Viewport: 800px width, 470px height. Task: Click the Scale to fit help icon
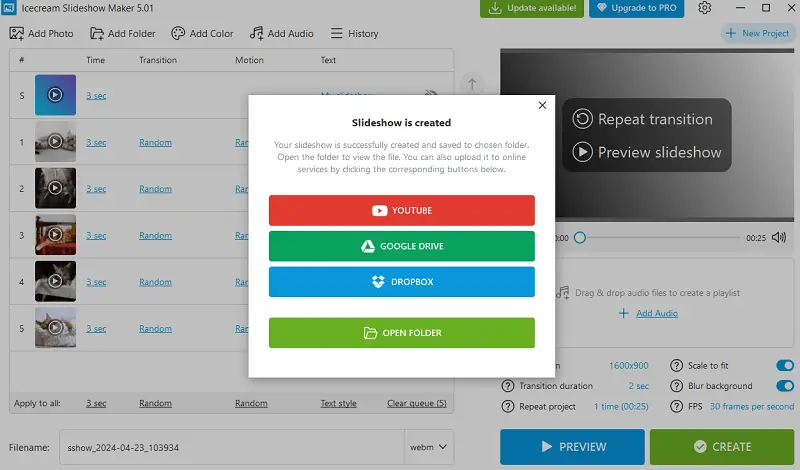click(x=677, y=365)
